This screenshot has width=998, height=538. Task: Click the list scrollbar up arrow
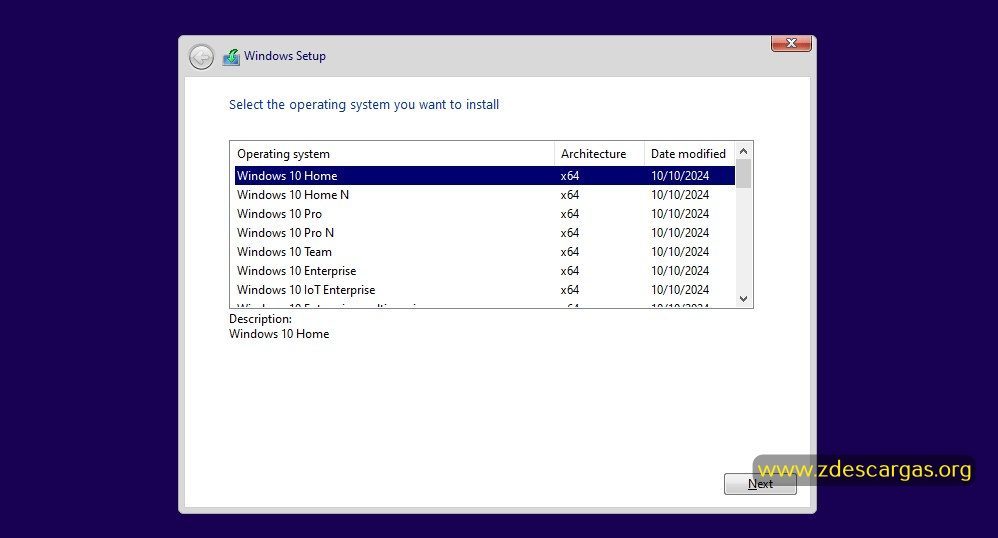[x=743, y=151]
